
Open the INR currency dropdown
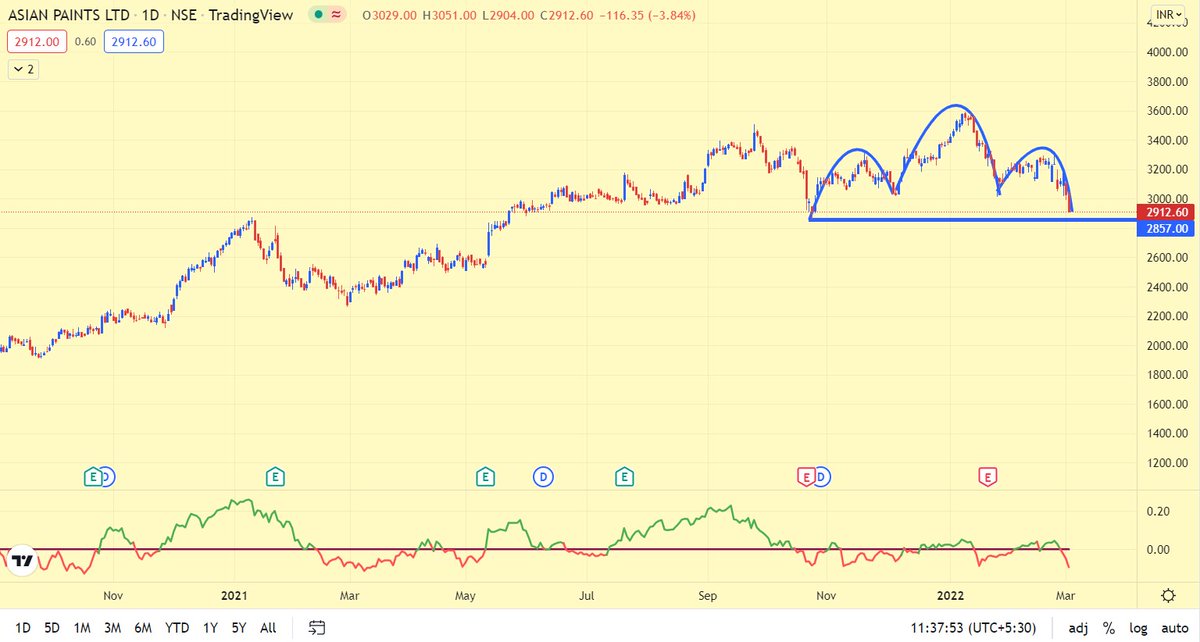pos(1170,15)
